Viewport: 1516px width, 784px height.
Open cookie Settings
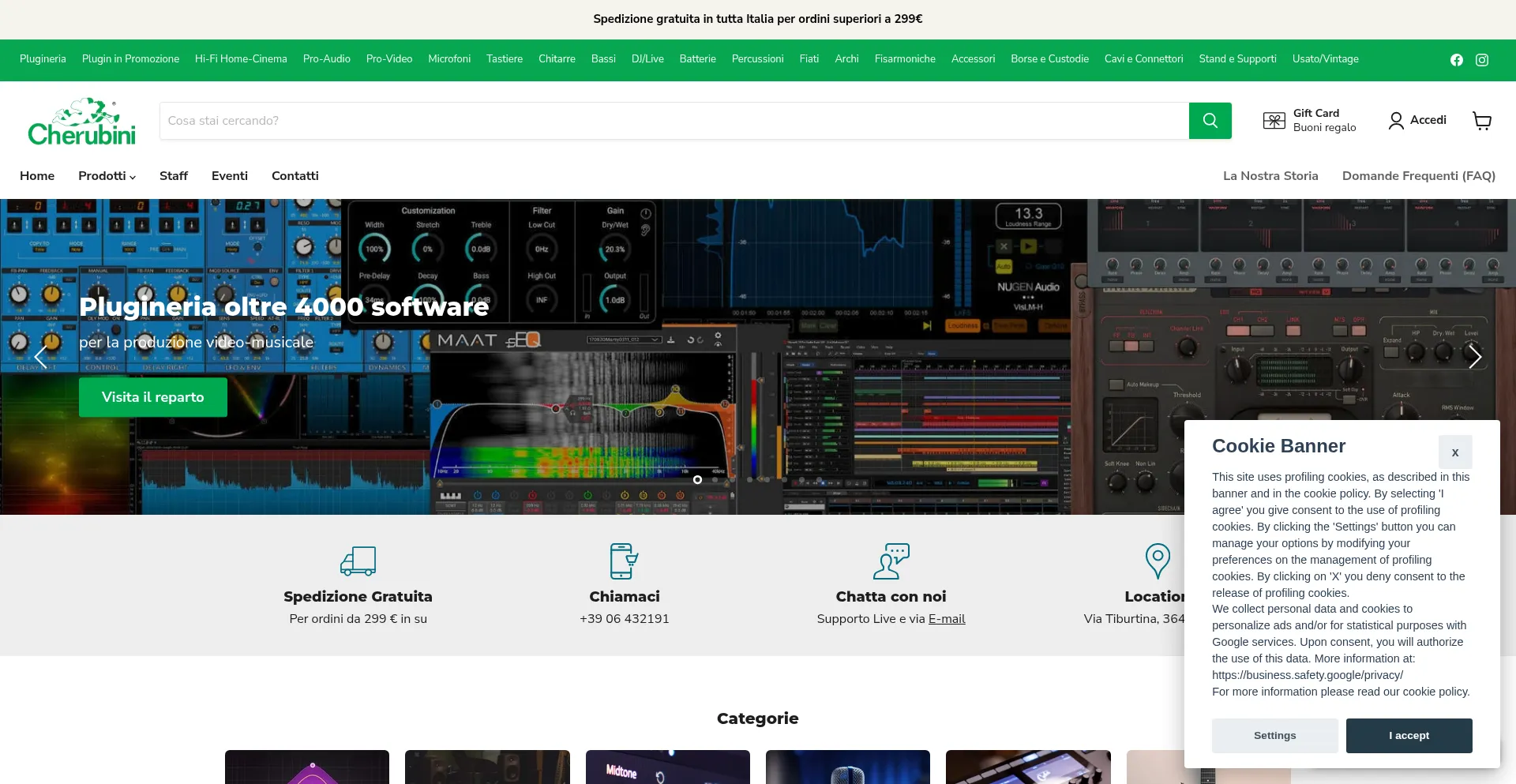click(x=1274, y=735)
